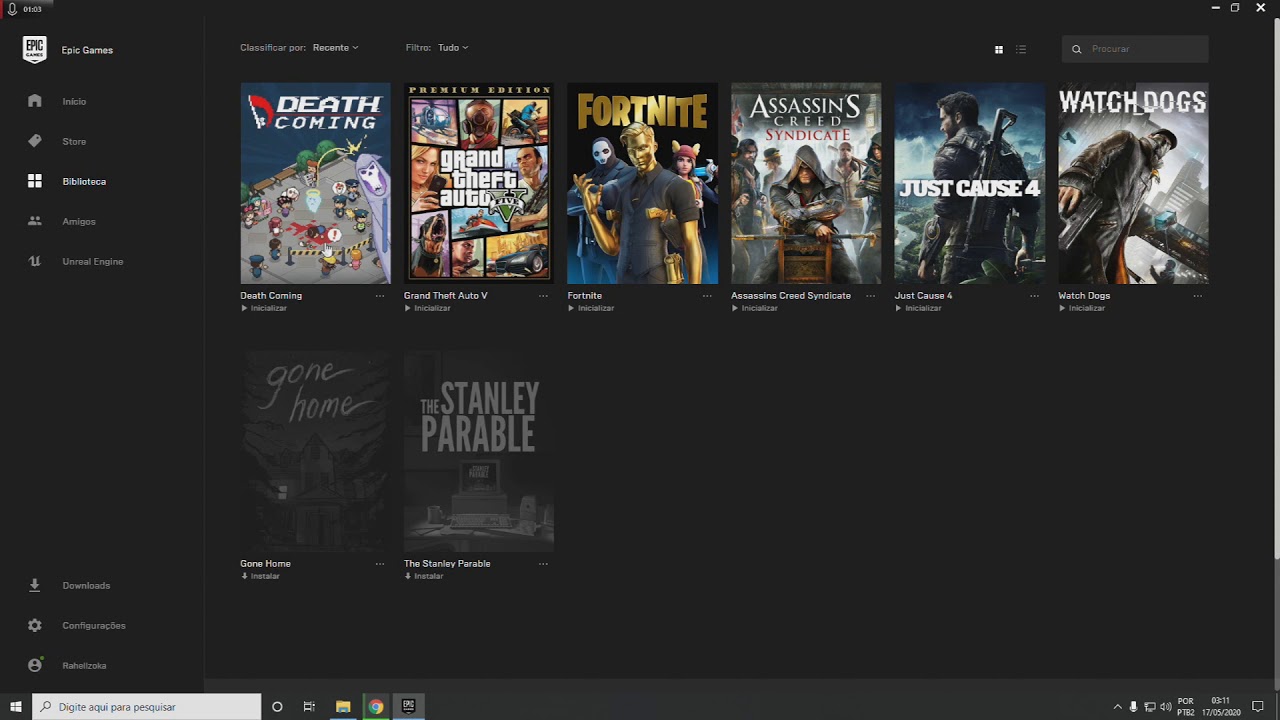Select Store in sidebar menu
Viewport: 1280px width, 720px height.
[74, 141]
